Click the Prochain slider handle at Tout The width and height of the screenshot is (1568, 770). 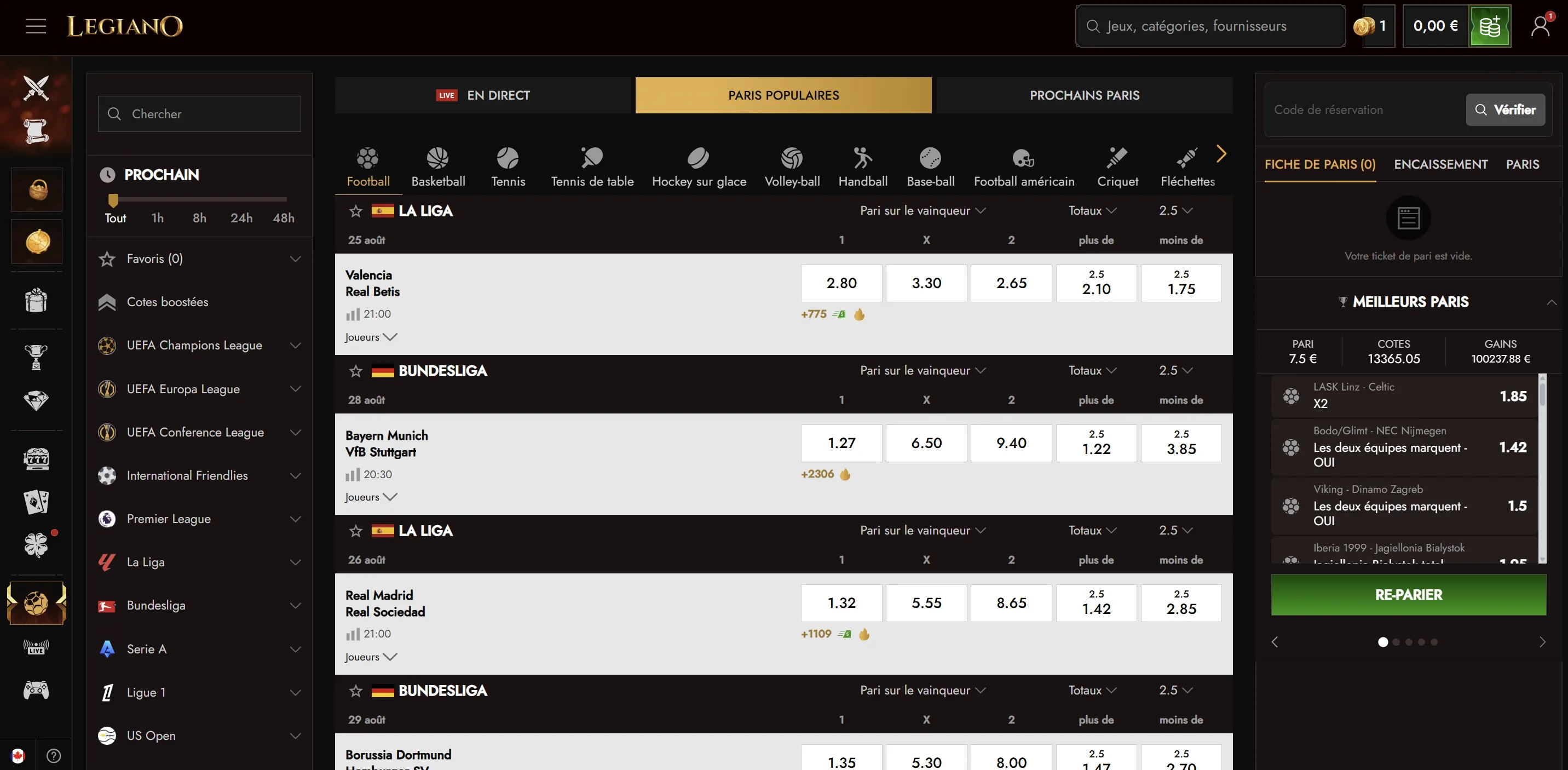(x=113, y=200)
